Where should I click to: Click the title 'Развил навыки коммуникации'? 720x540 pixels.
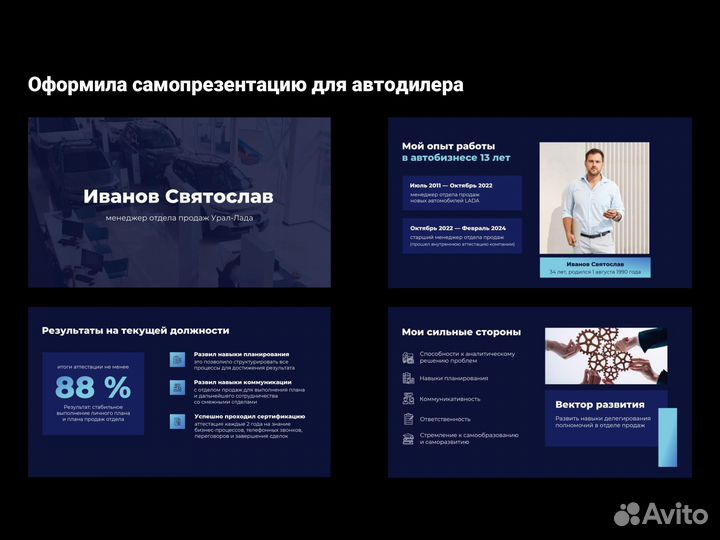[x=243, y=382]
